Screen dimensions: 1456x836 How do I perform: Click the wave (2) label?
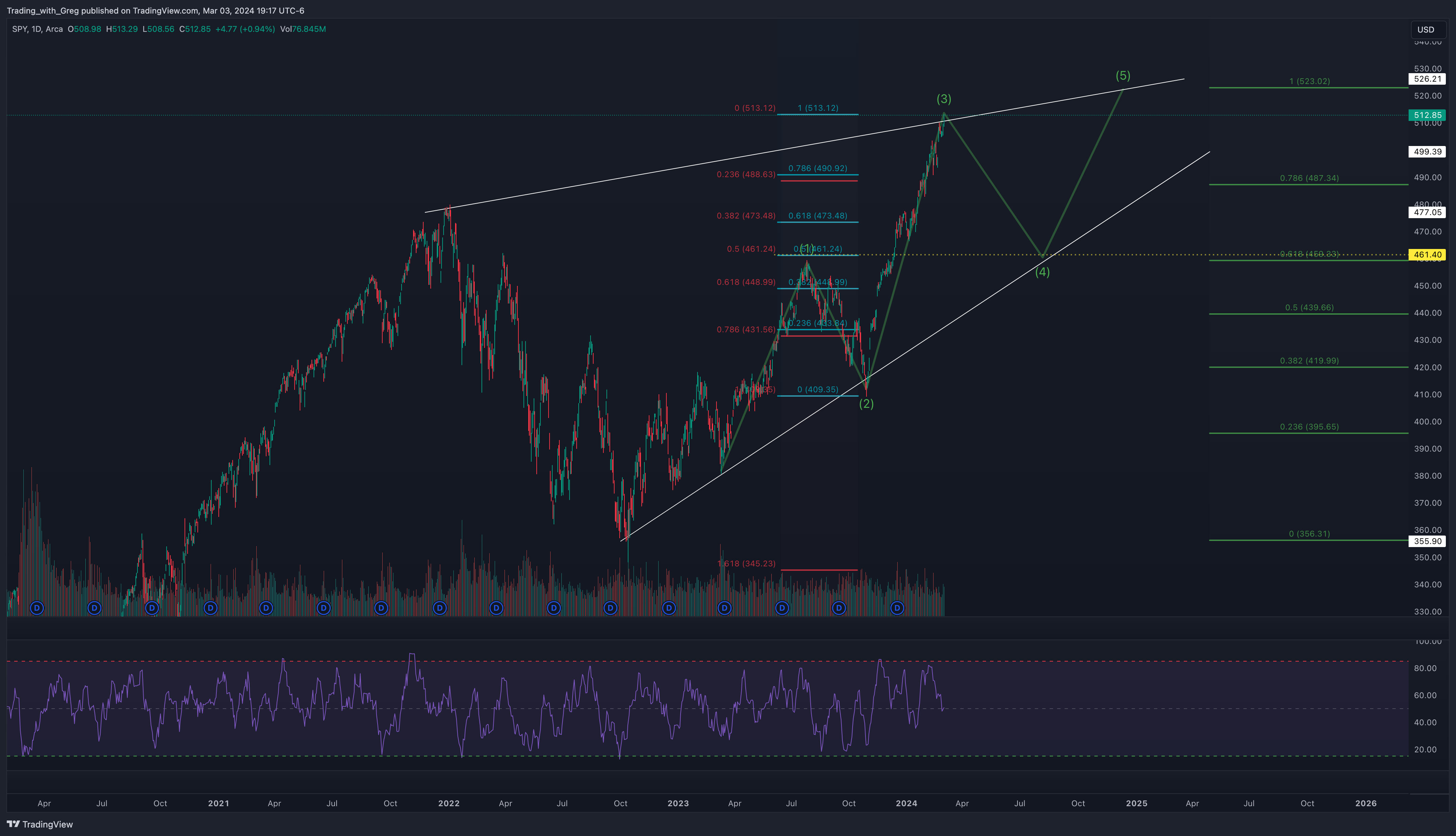click(866, 404)
